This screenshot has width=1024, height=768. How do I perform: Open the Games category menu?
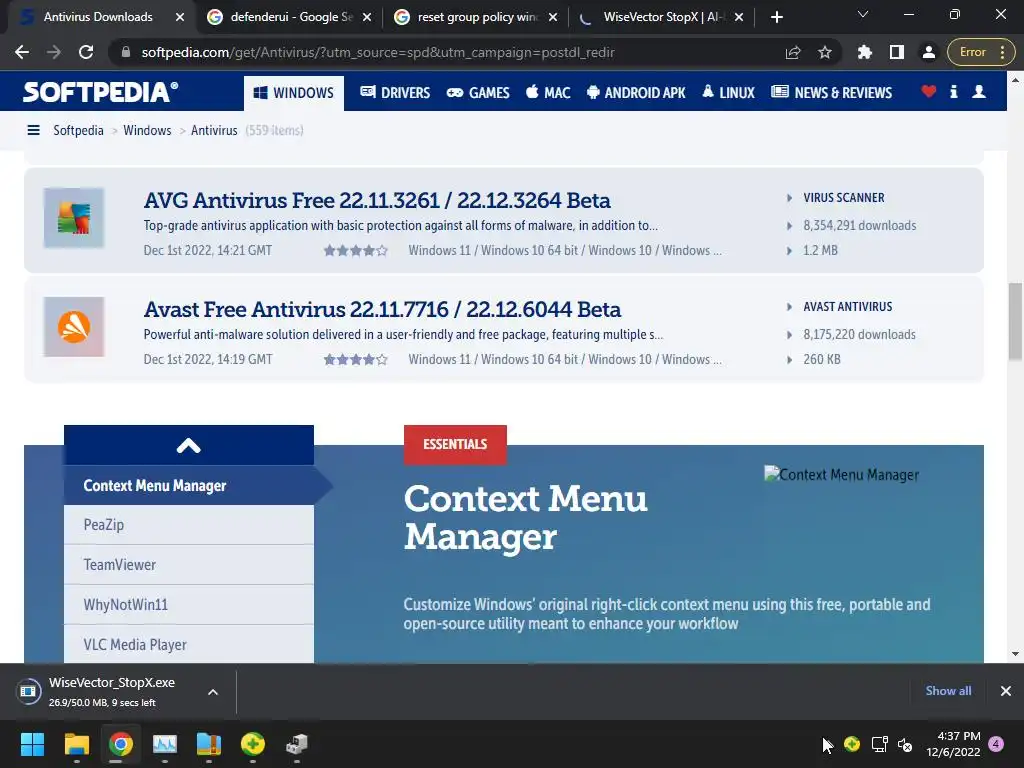pyautogui.click(x=478, y=93)
